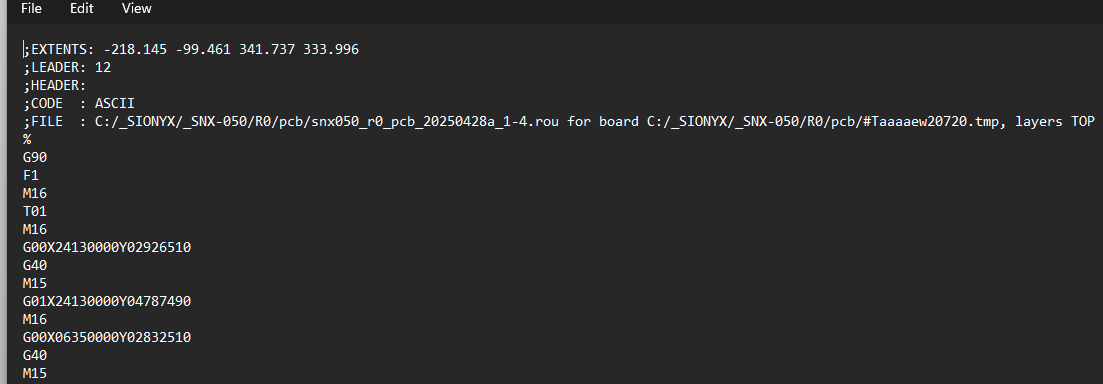This screenshot has width=1103, height=384.
Task: Place cursor on the % line
Action: 27,139
